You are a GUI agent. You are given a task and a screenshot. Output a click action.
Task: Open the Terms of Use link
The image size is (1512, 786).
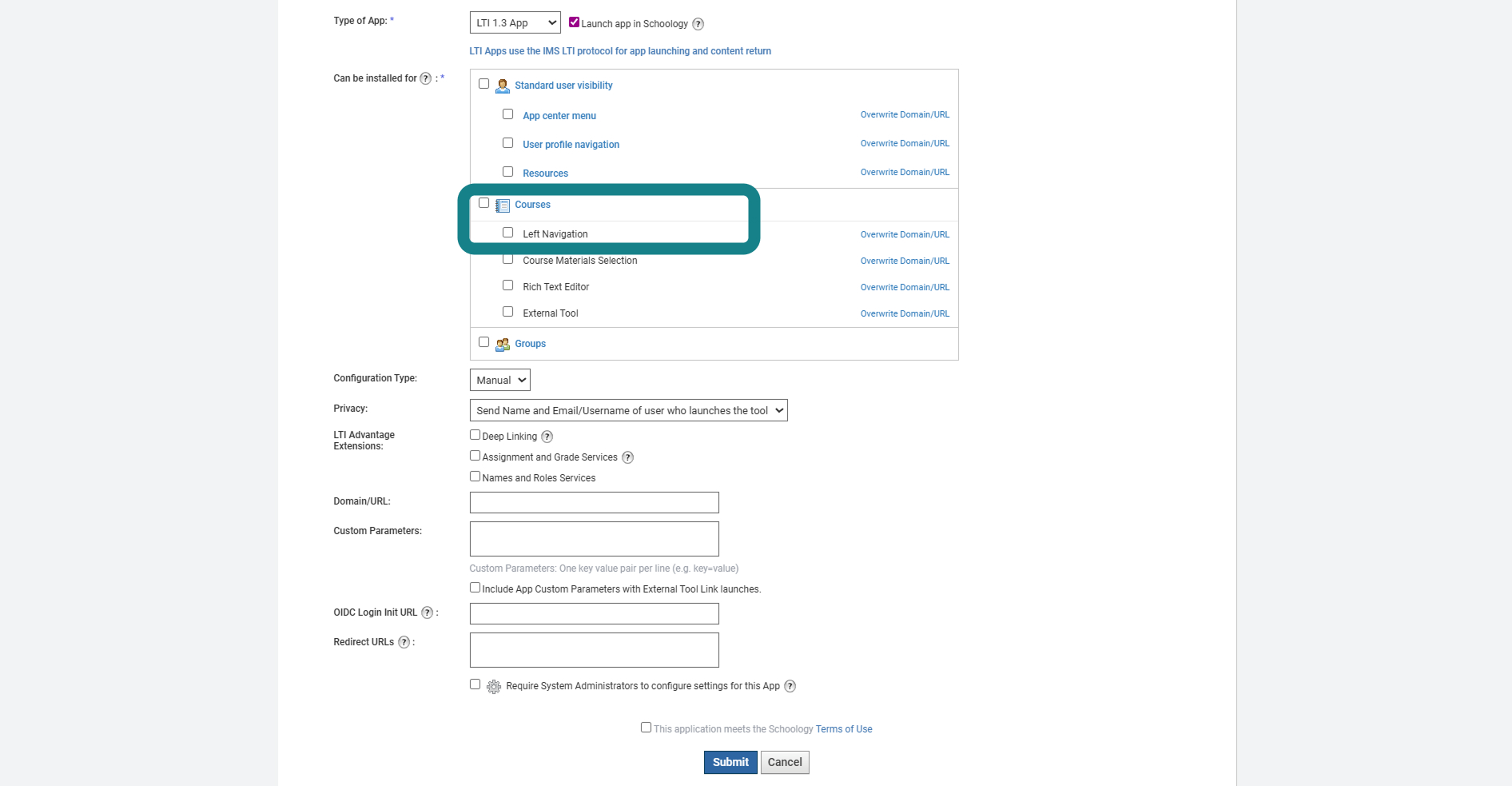[x=844, y=729]
